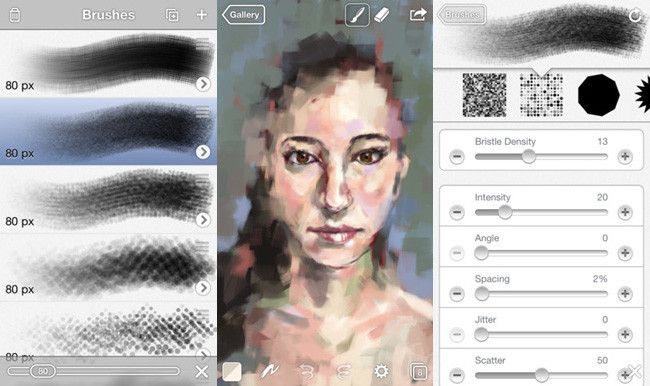This screenshot has height=386, width=650.
Task: Decrease Bristle Density with minus button
Action: tap(457, 157)
